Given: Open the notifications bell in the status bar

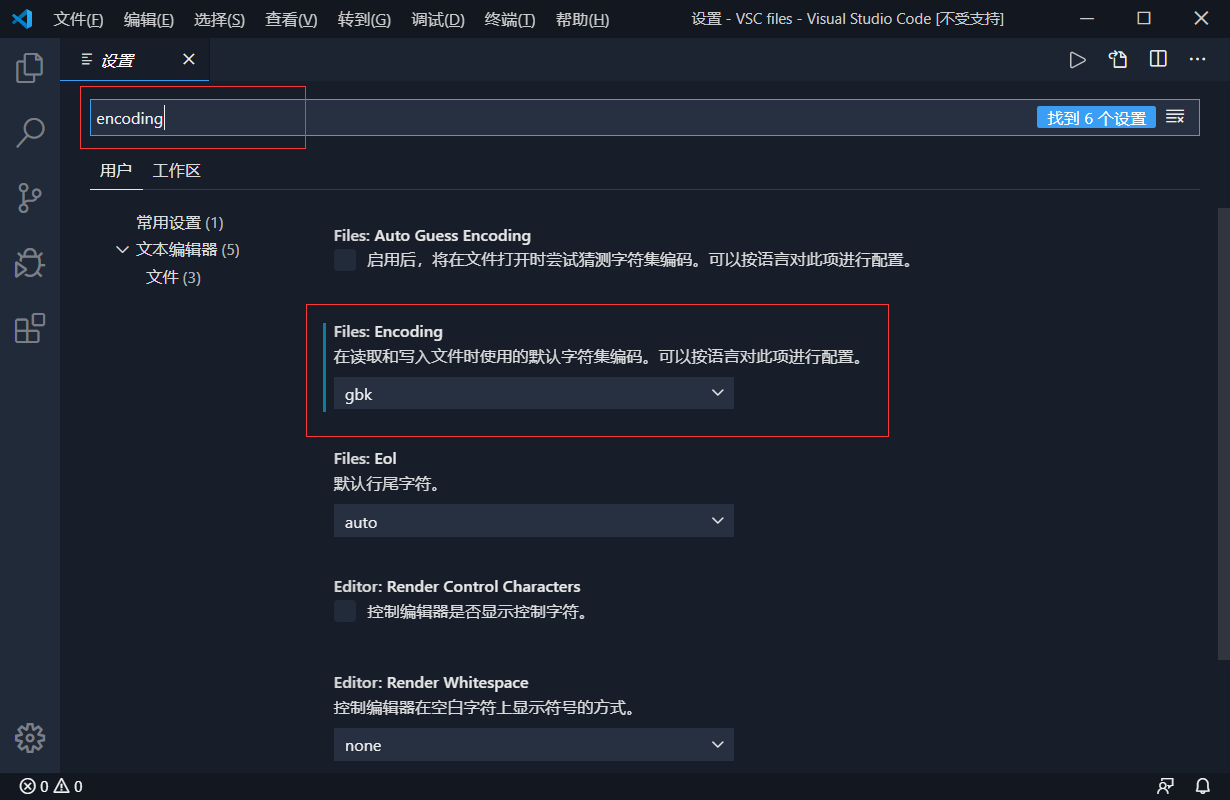Looking at the screenshot, I should click(x=1203, y=787).
